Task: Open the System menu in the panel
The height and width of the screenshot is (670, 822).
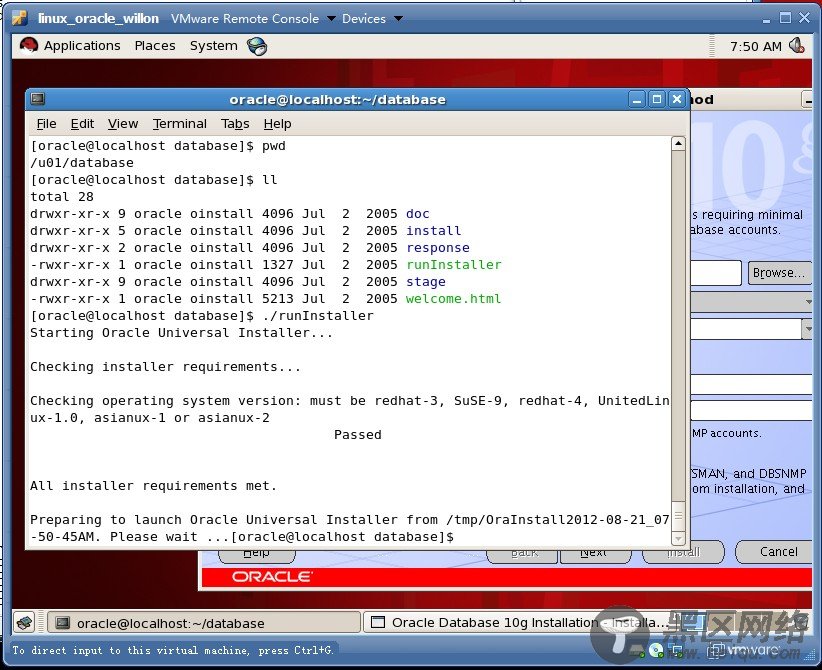Action: click(213, 46)
